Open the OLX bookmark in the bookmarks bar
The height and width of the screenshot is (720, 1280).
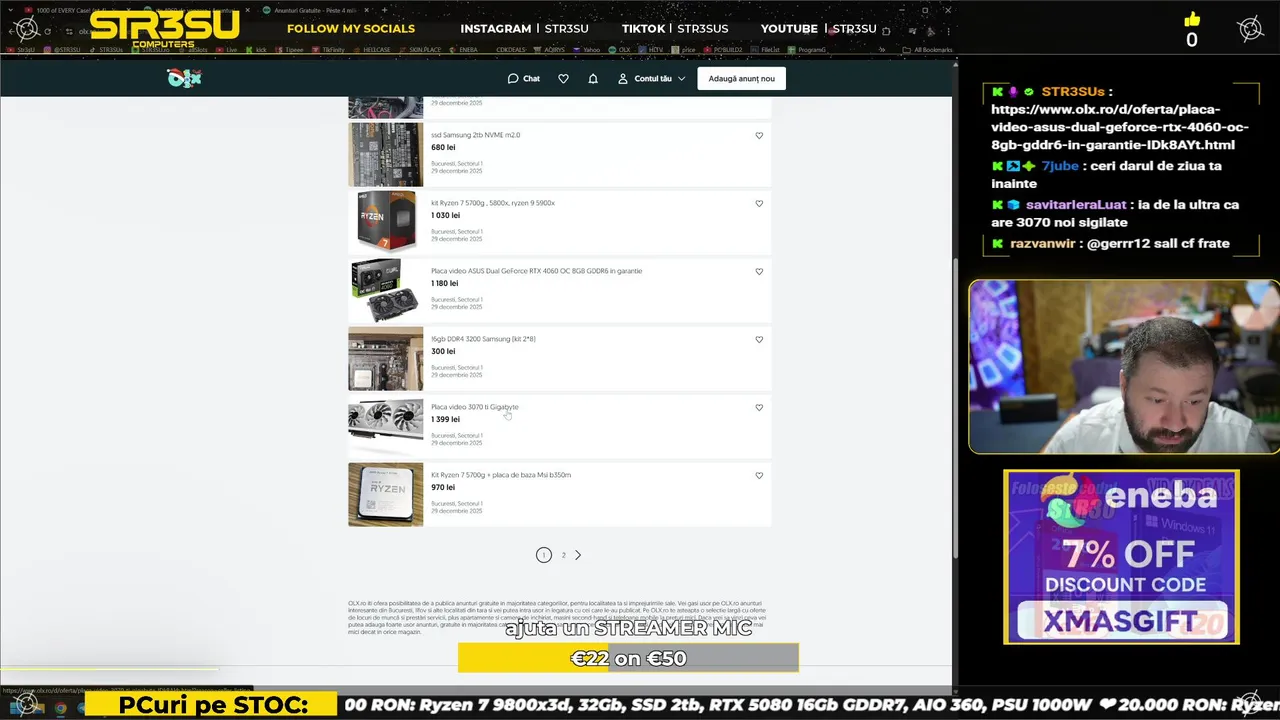coord(618,49)
